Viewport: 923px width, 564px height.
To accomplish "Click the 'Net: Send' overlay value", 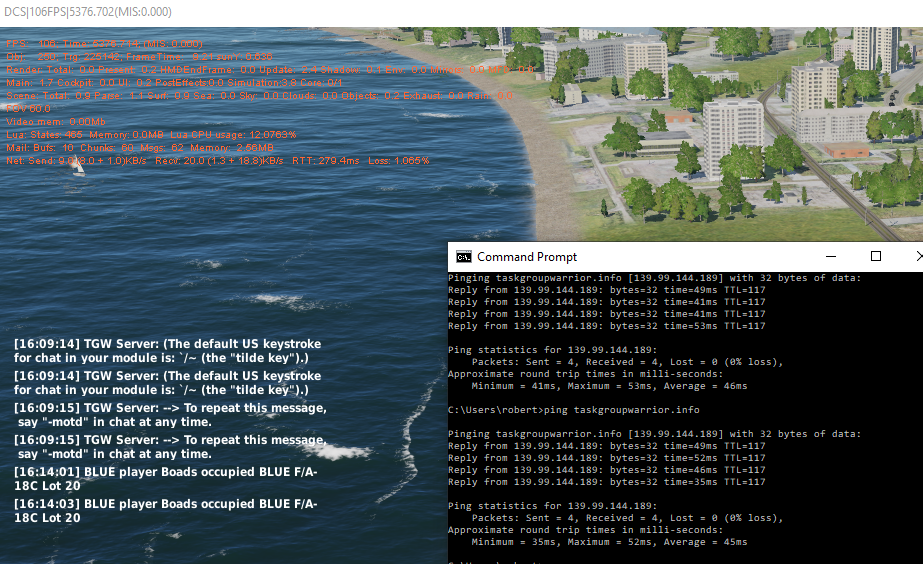I will [x=76, y=161].
